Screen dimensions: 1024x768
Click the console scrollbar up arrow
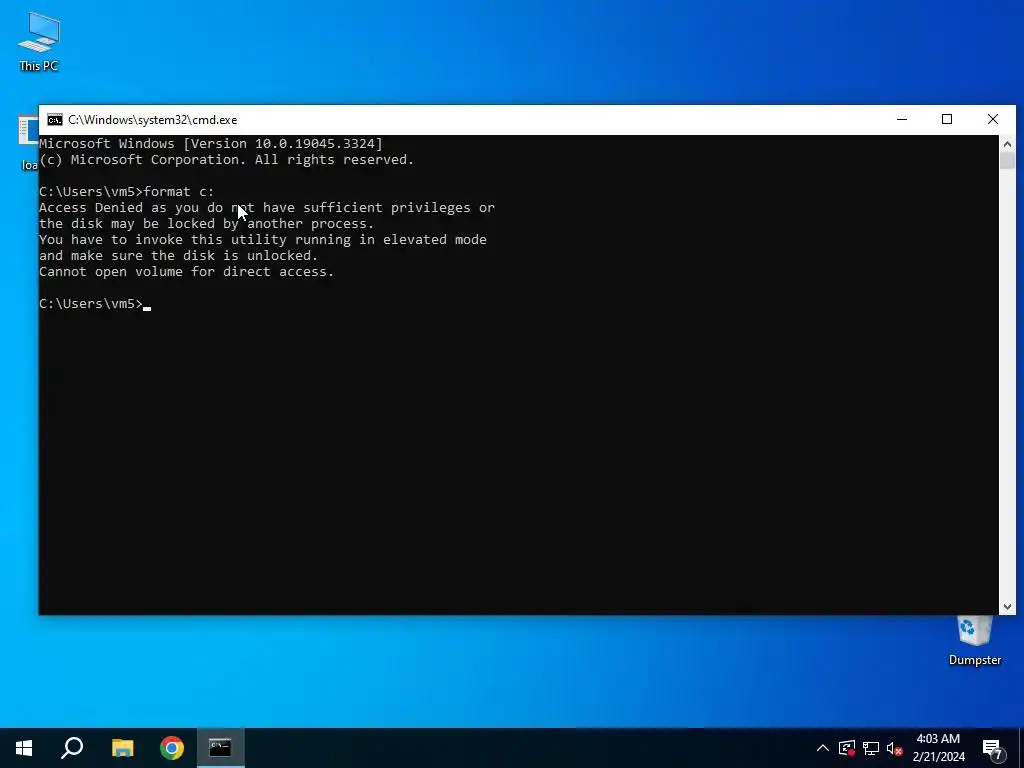click(1007, 144)
